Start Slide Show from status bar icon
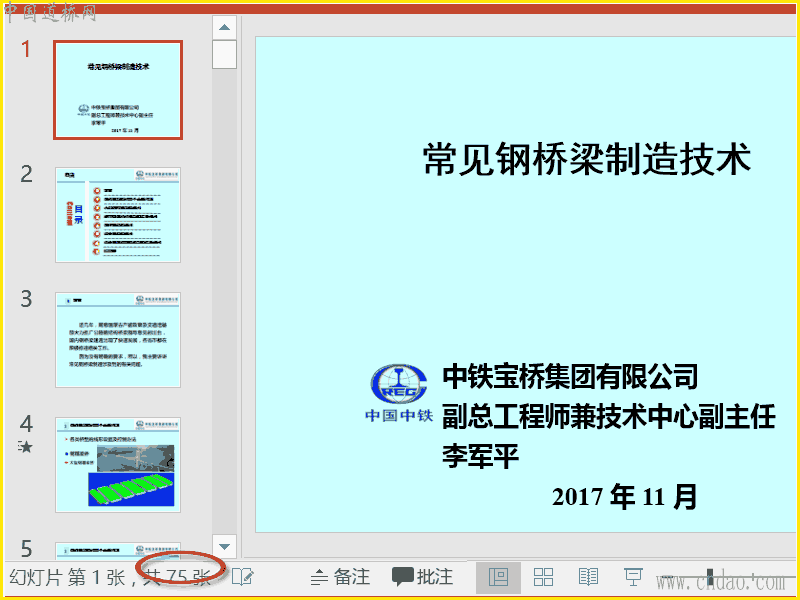Image resolution: width=800 pixels, height=600 pixels. (x=633, y=578)
